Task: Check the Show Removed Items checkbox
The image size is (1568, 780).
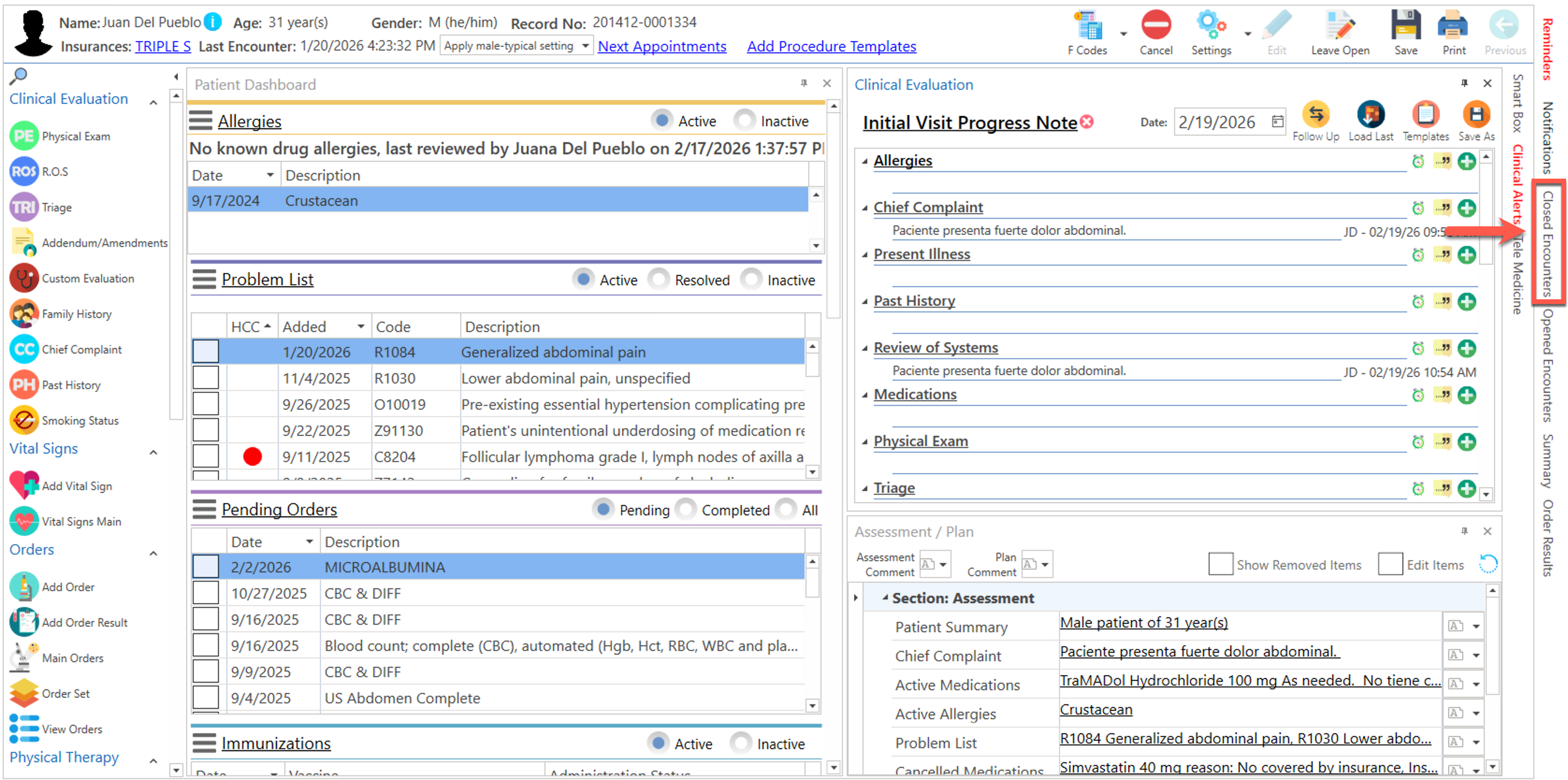Action: 1220,564
